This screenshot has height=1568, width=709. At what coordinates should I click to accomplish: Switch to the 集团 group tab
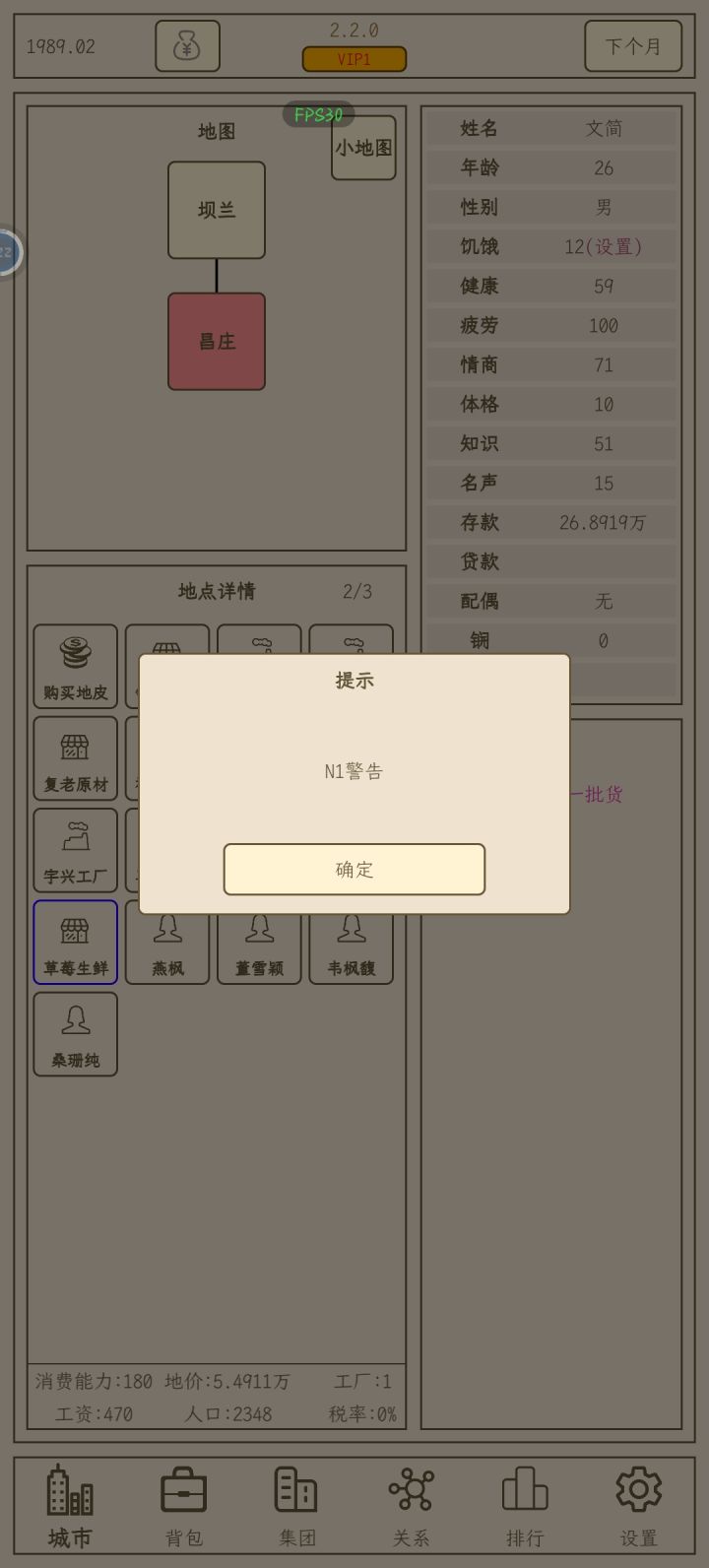[x=296, y=1507]
